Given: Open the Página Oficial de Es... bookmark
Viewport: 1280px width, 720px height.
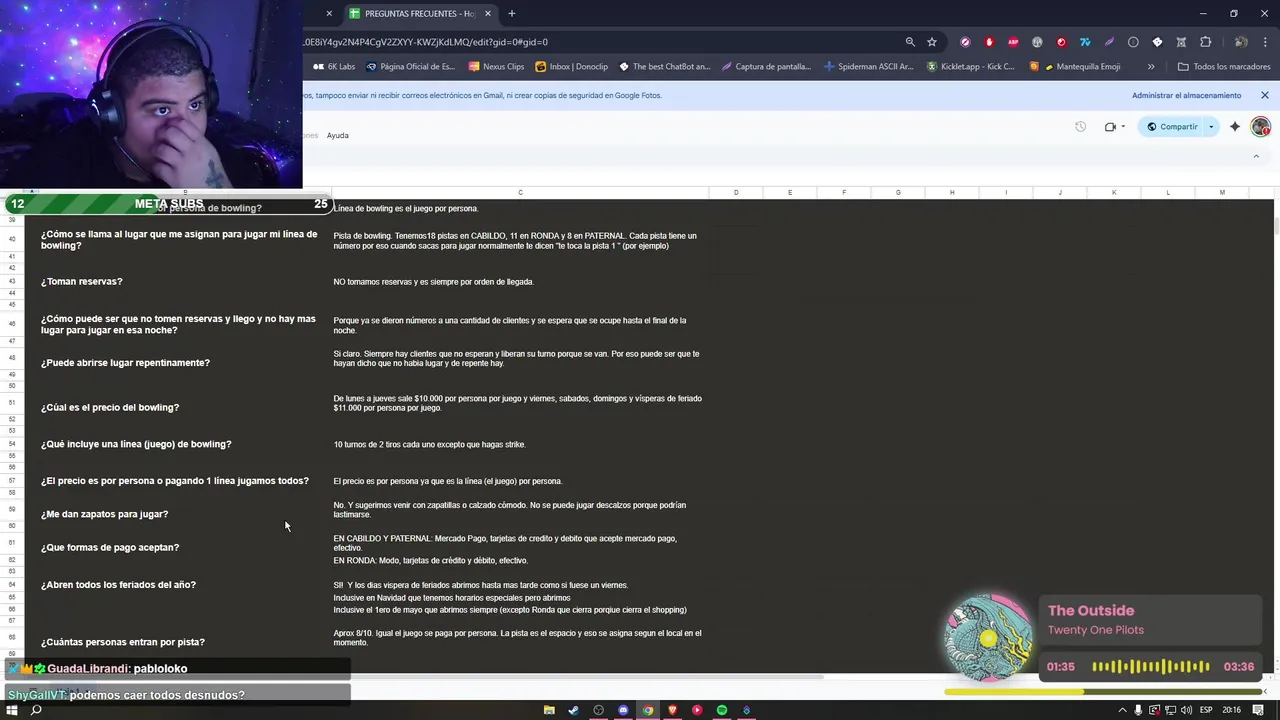Looking at the screenshot, I should (410, 67).
